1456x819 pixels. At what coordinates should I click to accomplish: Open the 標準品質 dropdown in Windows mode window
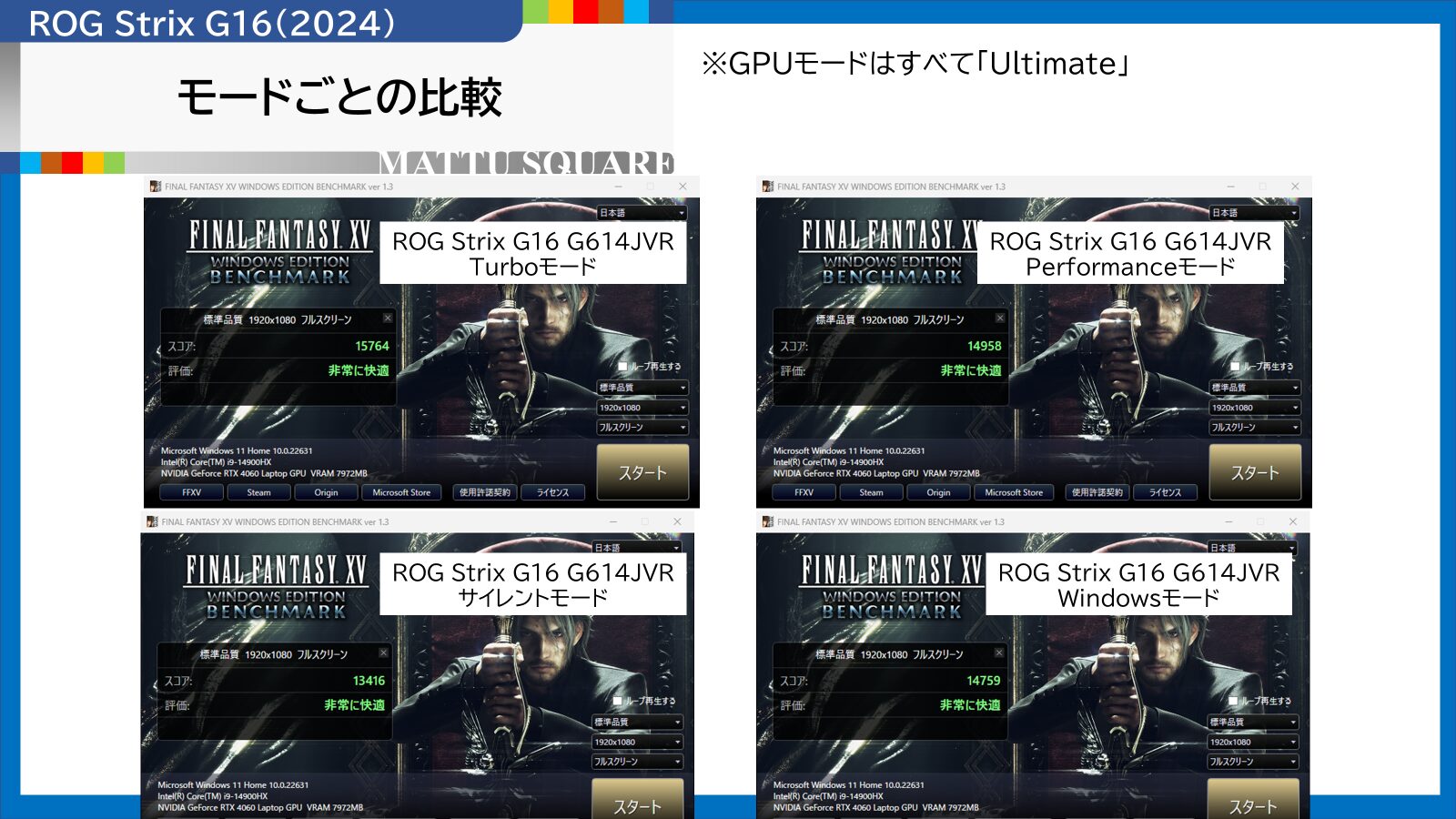click(1253, 722)
